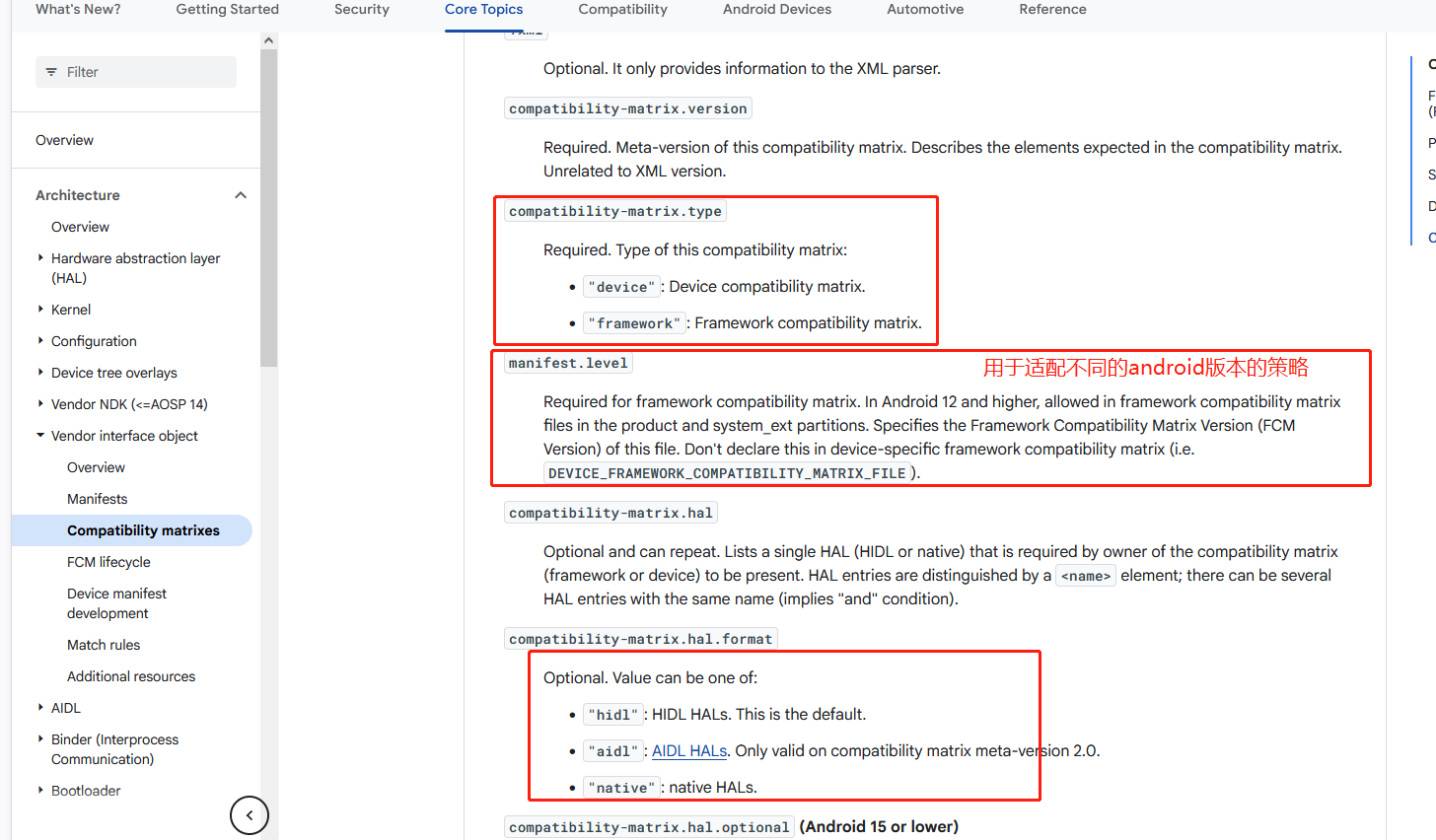Click compatibility-matrix.hal.format code label

(x=640, y=639)
